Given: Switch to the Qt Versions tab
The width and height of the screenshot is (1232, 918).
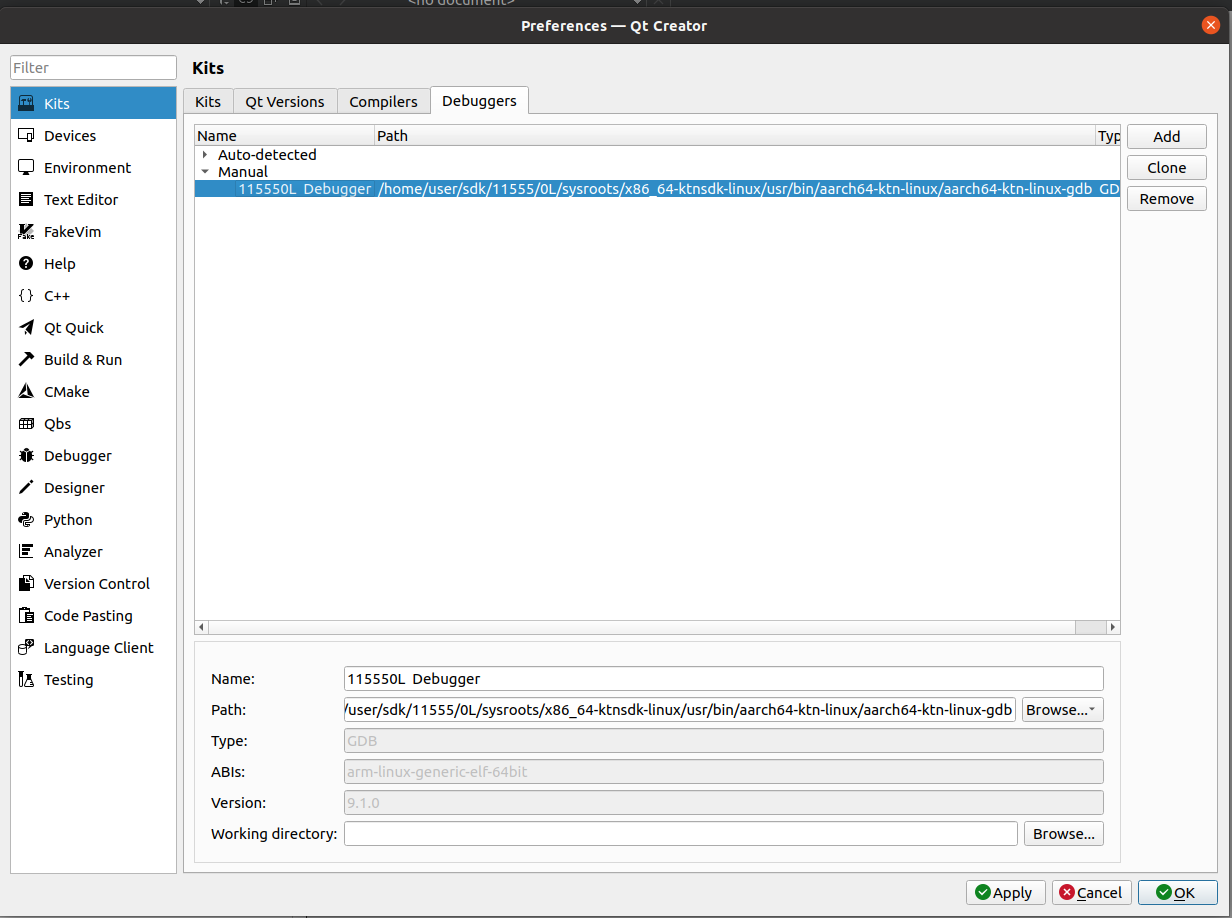Looking at the screenshot, I should coord(285,102).
